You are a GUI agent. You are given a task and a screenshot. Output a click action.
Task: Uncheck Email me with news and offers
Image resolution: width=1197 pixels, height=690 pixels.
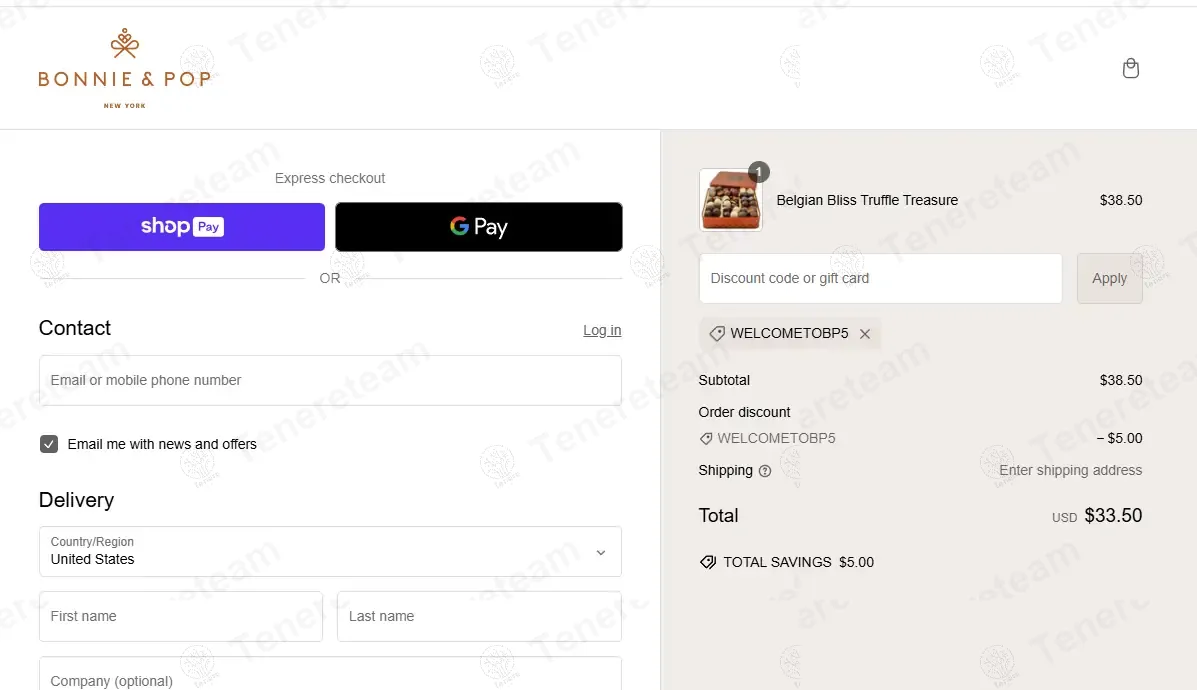(49, 444)
